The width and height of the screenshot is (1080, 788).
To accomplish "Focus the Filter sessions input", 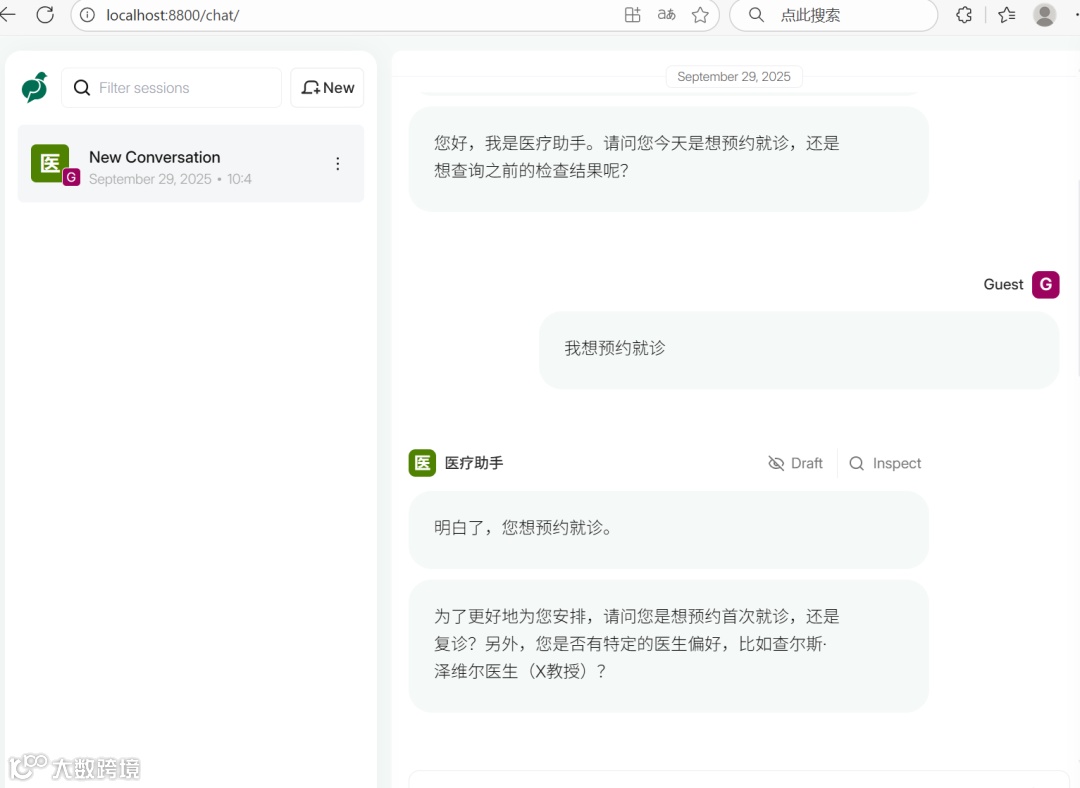I will pyautogui.click(x=172, y=87).
